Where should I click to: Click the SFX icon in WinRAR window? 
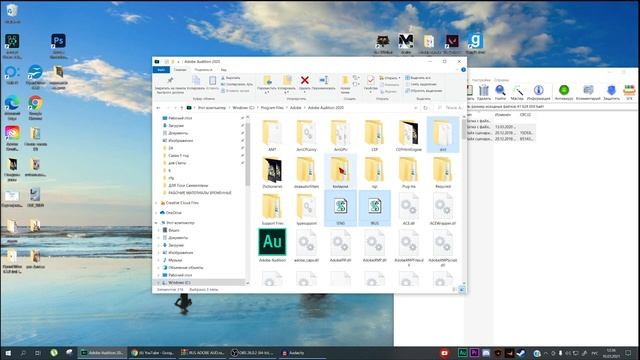[629, 90]
